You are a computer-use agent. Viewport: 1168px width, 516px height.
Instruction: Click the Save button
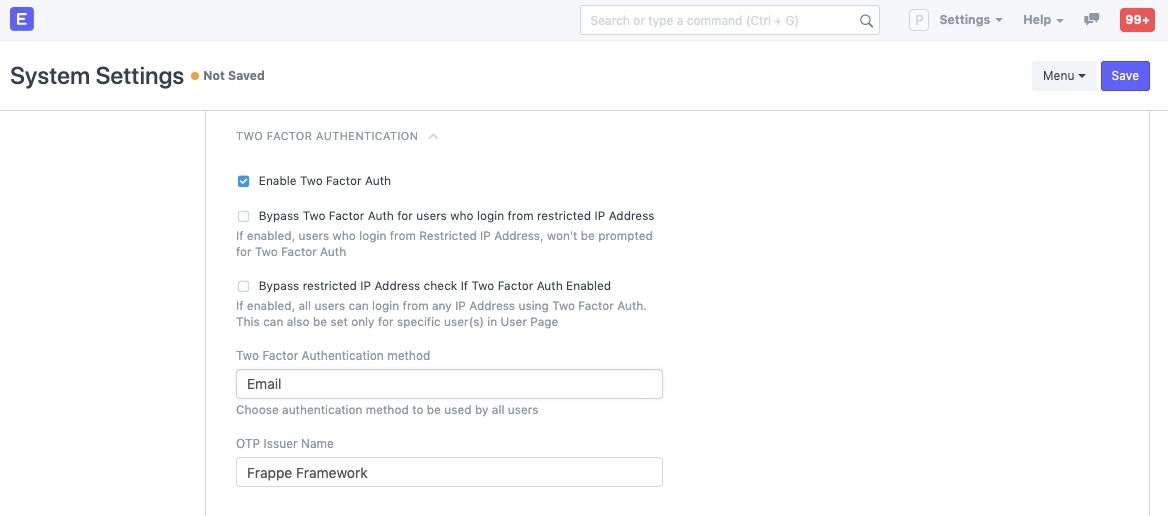(x=1125, y=76)
